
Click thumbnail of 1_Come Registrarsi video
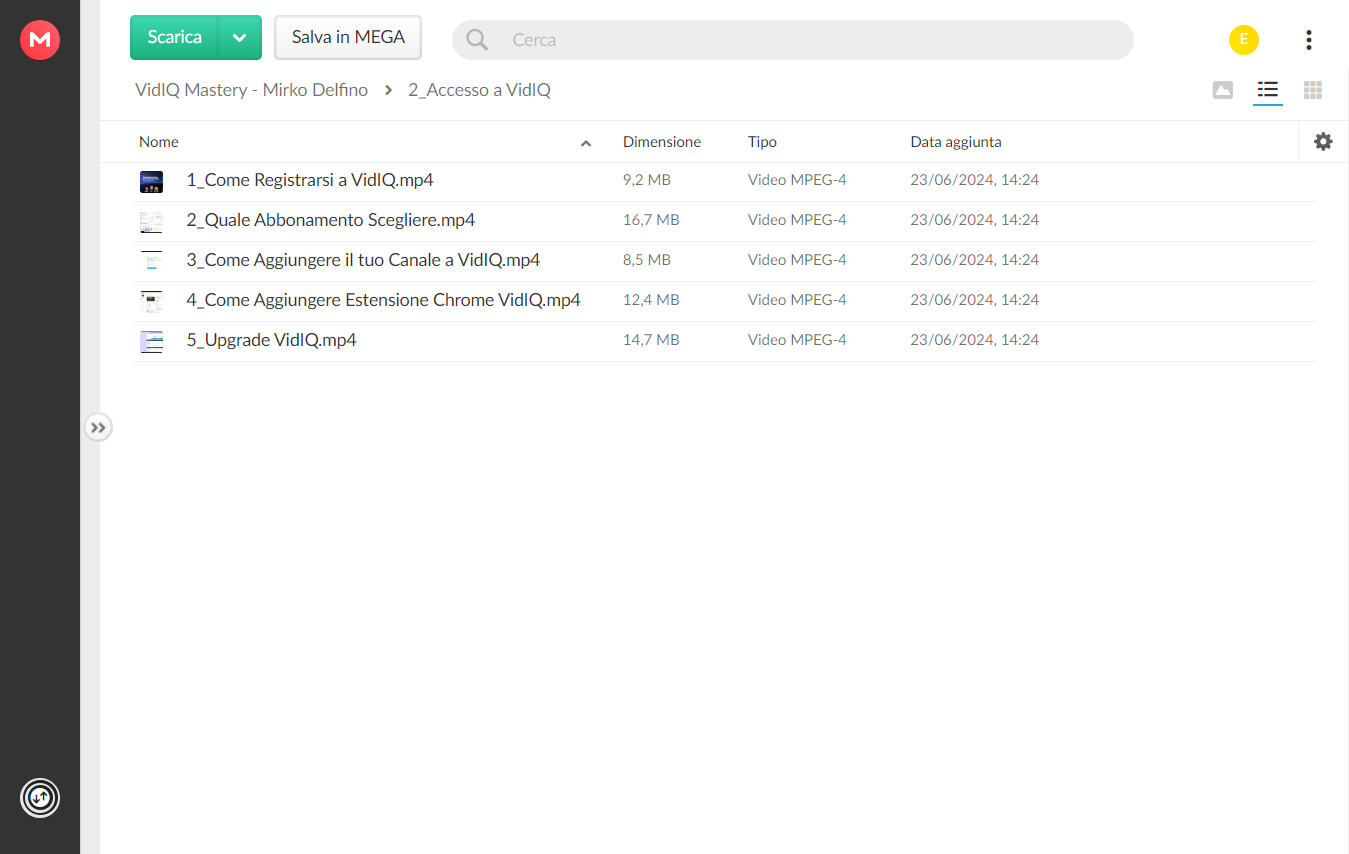151,181
